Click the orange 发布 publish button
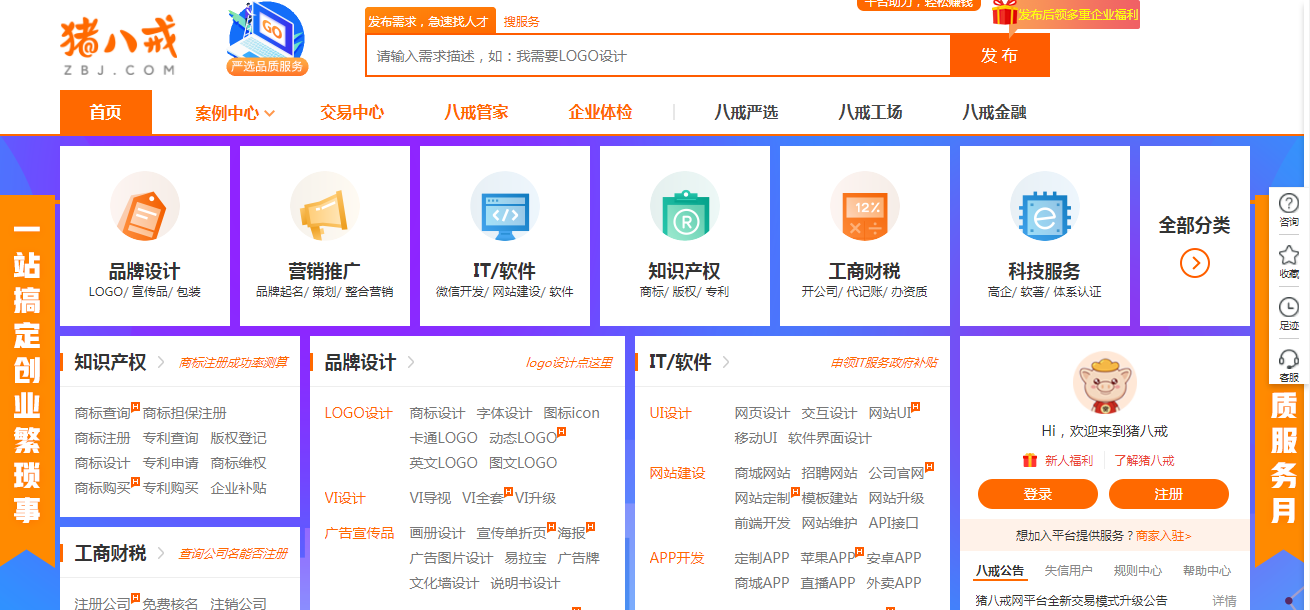This screenshot has height=610, width=1310. 999,58
